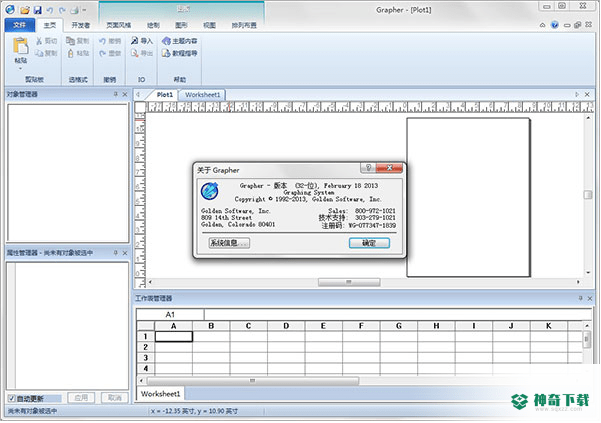Select row header 3 in worksheet

146,358
